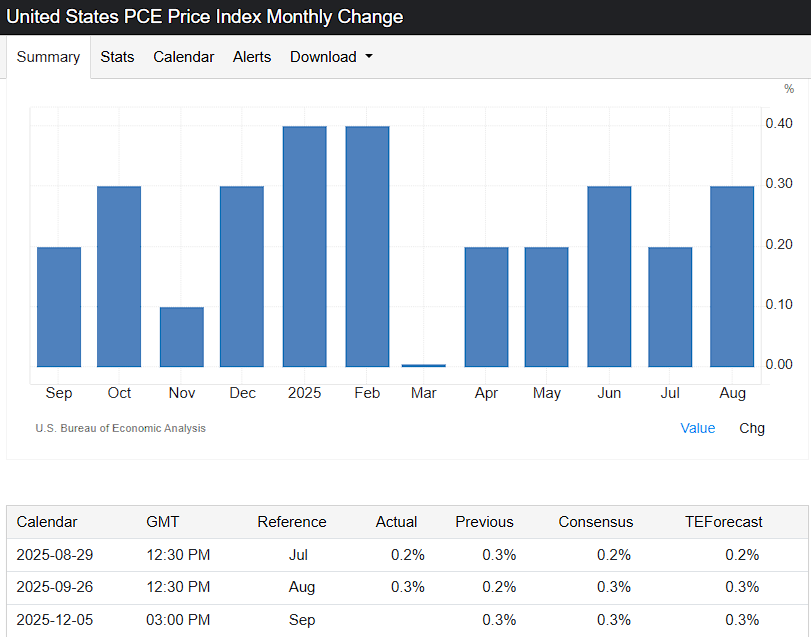Click the Consensus column header
Image resolution: width=811 pixels, height=637 pixels.
595,522
